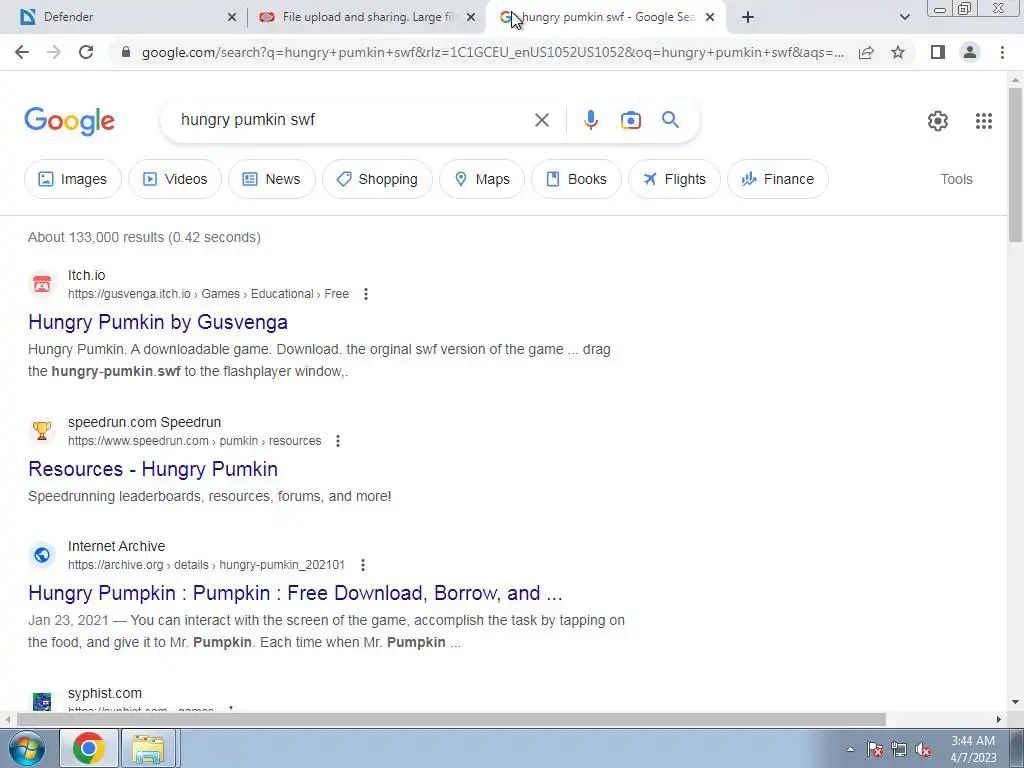The image size is (1024, 768).
Task: Filter results by Flights
Action: pyautogui.click(x=674, y=179)
